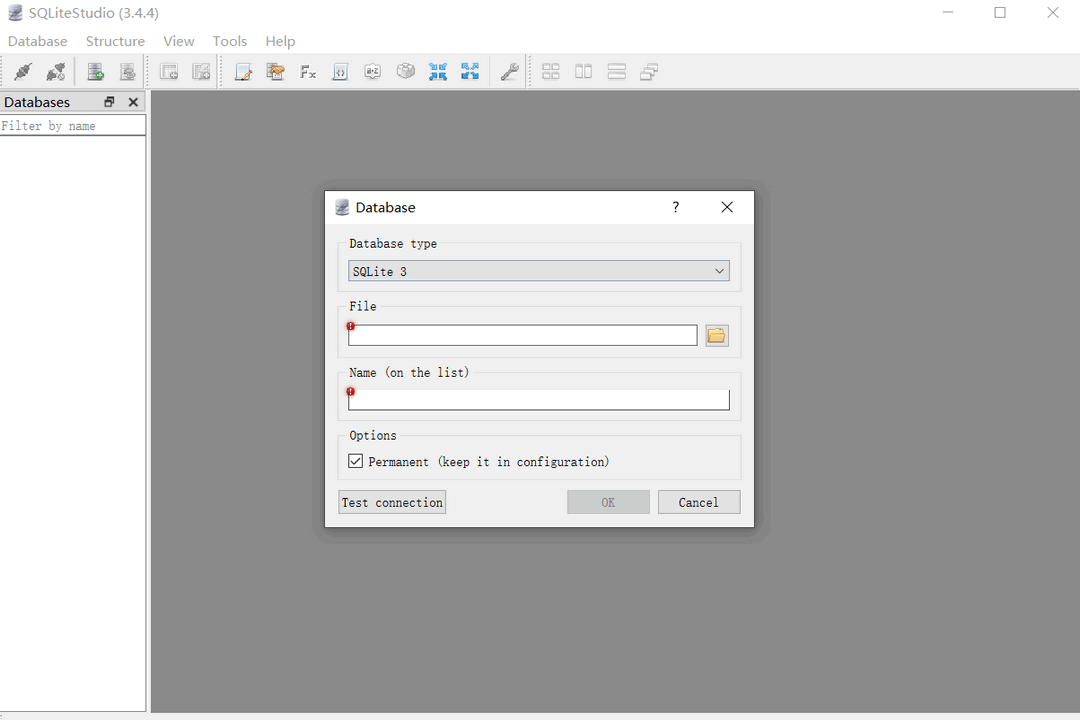Click the dialog help question mark
This screenshot has width=1080, height=720.
(x=675, y=207)
